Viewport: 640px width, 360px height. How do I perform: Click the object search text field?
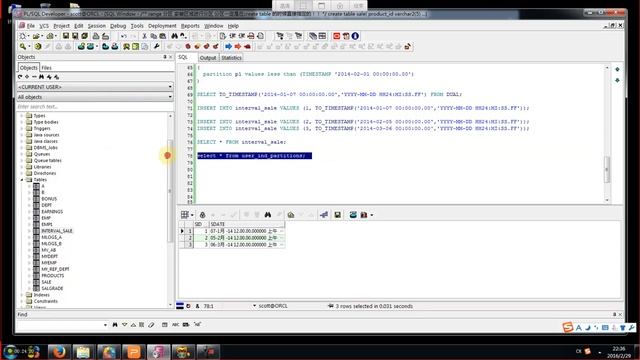coord(92,107)
